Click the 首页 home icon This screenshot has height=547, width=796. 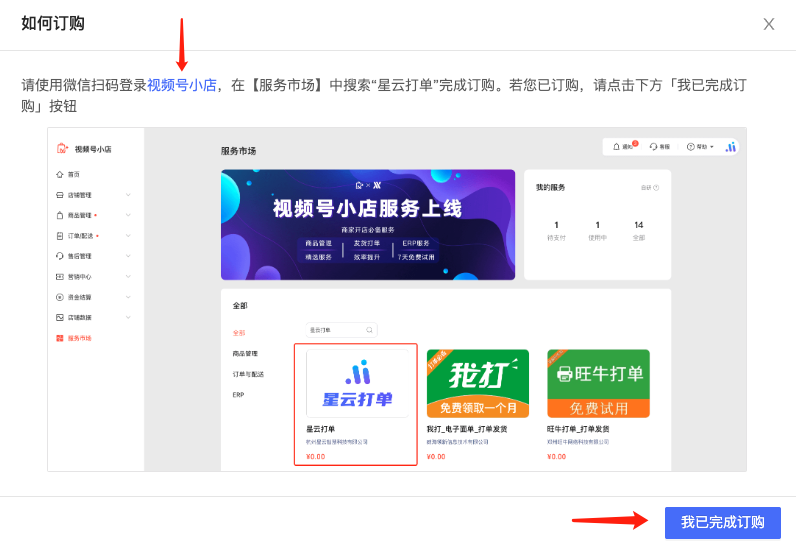pyautogui.click(x=59, y=174)
